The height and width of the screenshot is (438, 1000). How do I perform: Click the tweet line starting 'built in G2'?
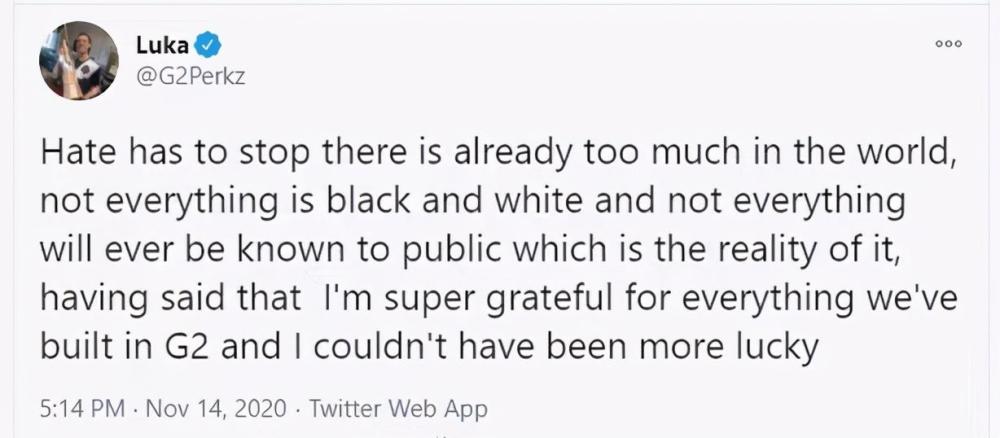tap(429, 347)
